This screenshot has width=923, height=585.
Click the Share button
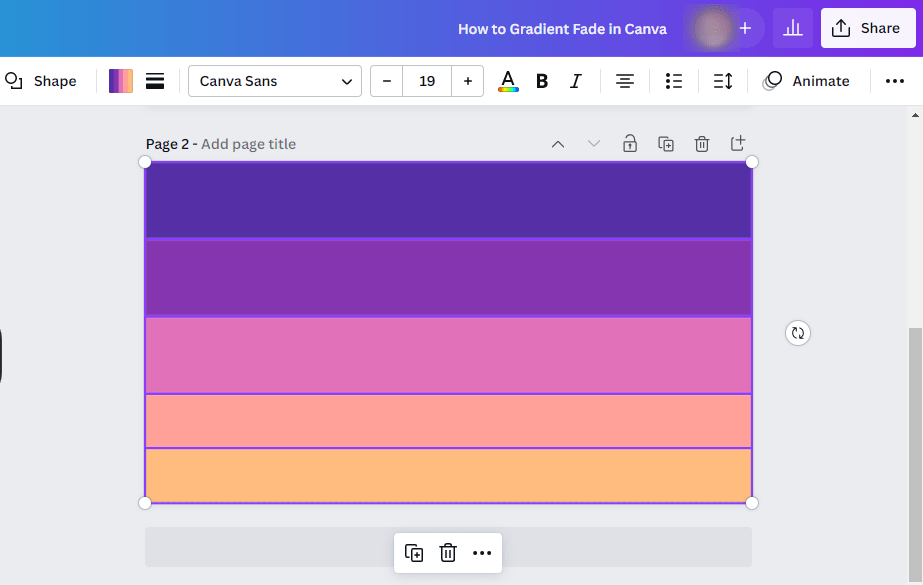click(x=867, y=28)
